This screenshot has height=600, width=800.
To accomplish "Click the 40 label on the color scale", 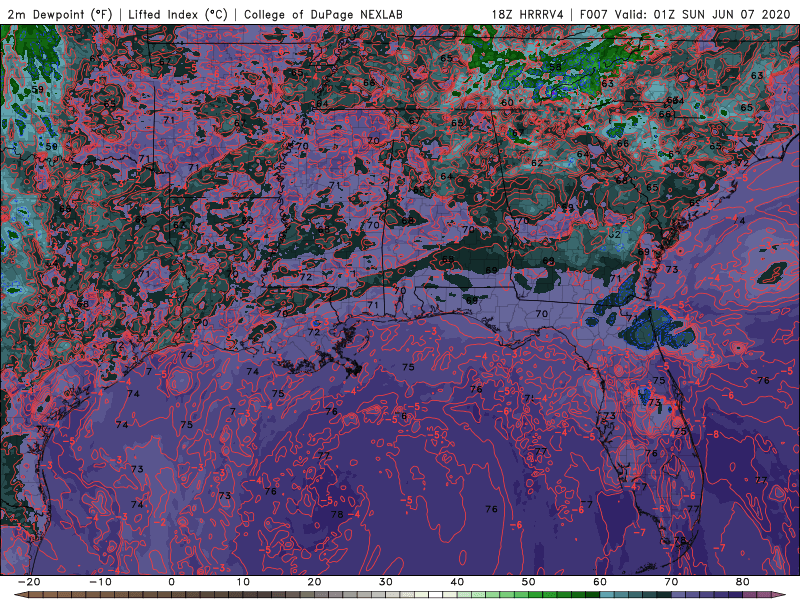I will click(x=457, y=582).
